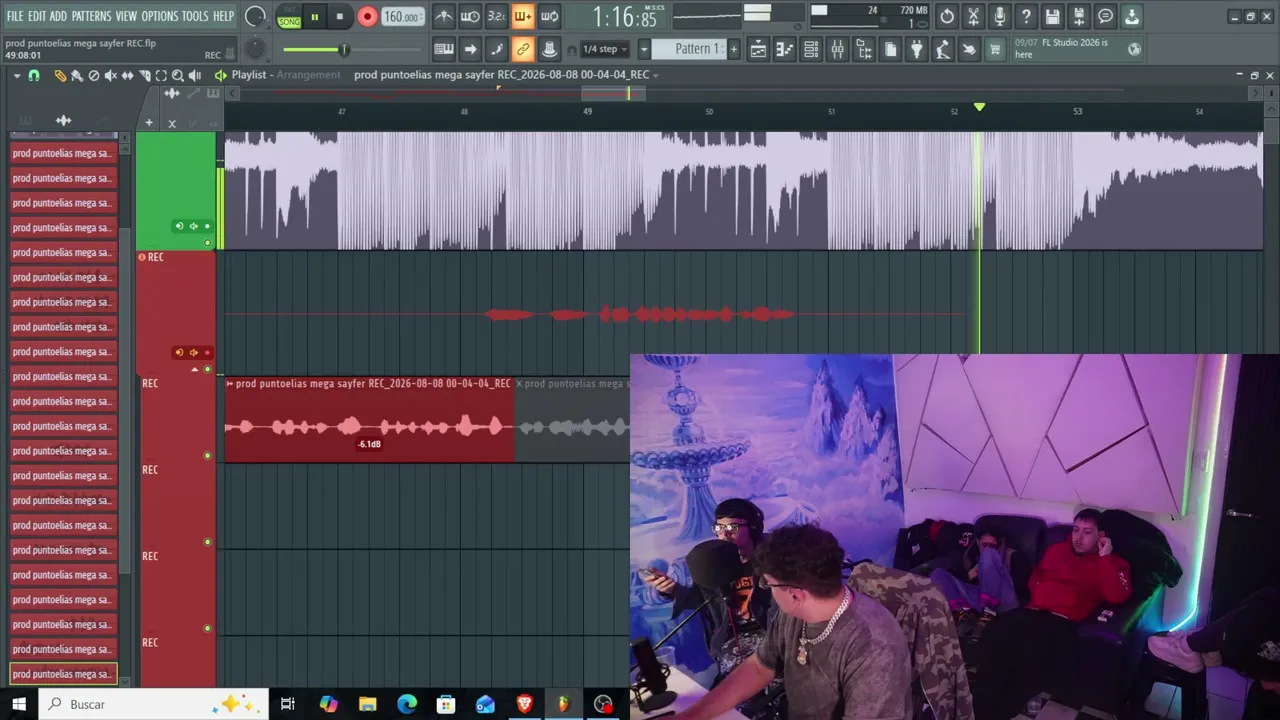The height and width of the screenshot is (720, 1280).
Task: Click the help question mark icon
Action: [1026, 16]
